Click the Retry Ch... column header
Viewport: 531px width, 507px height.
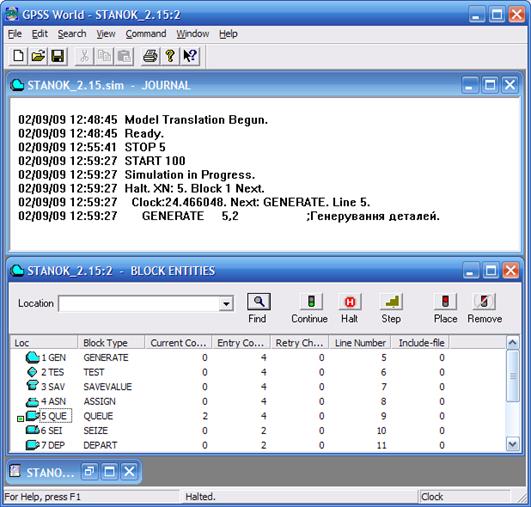tap(299, 343)
